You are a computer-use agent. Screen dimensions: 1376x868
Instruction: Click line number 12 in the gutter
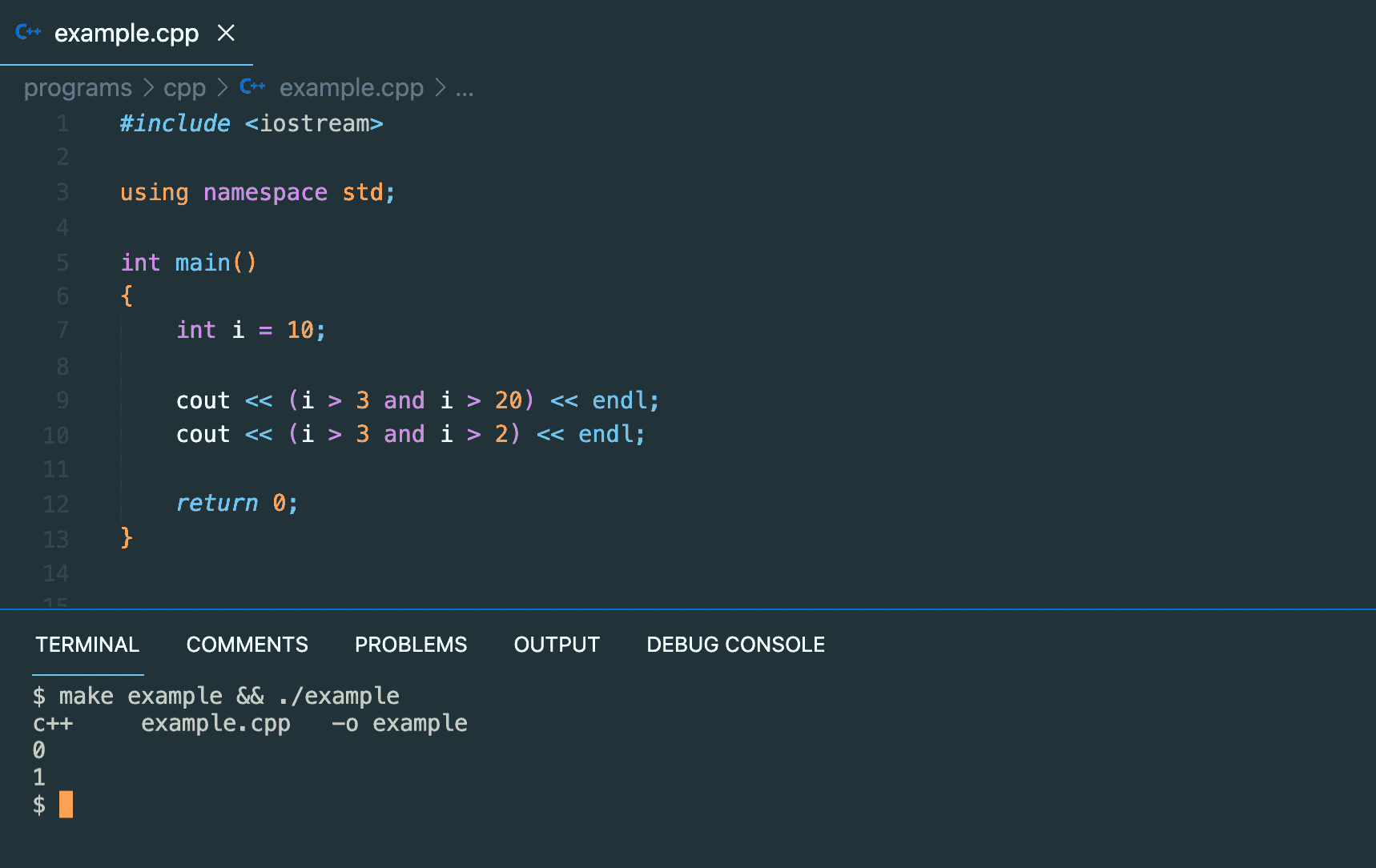(56, 504)
